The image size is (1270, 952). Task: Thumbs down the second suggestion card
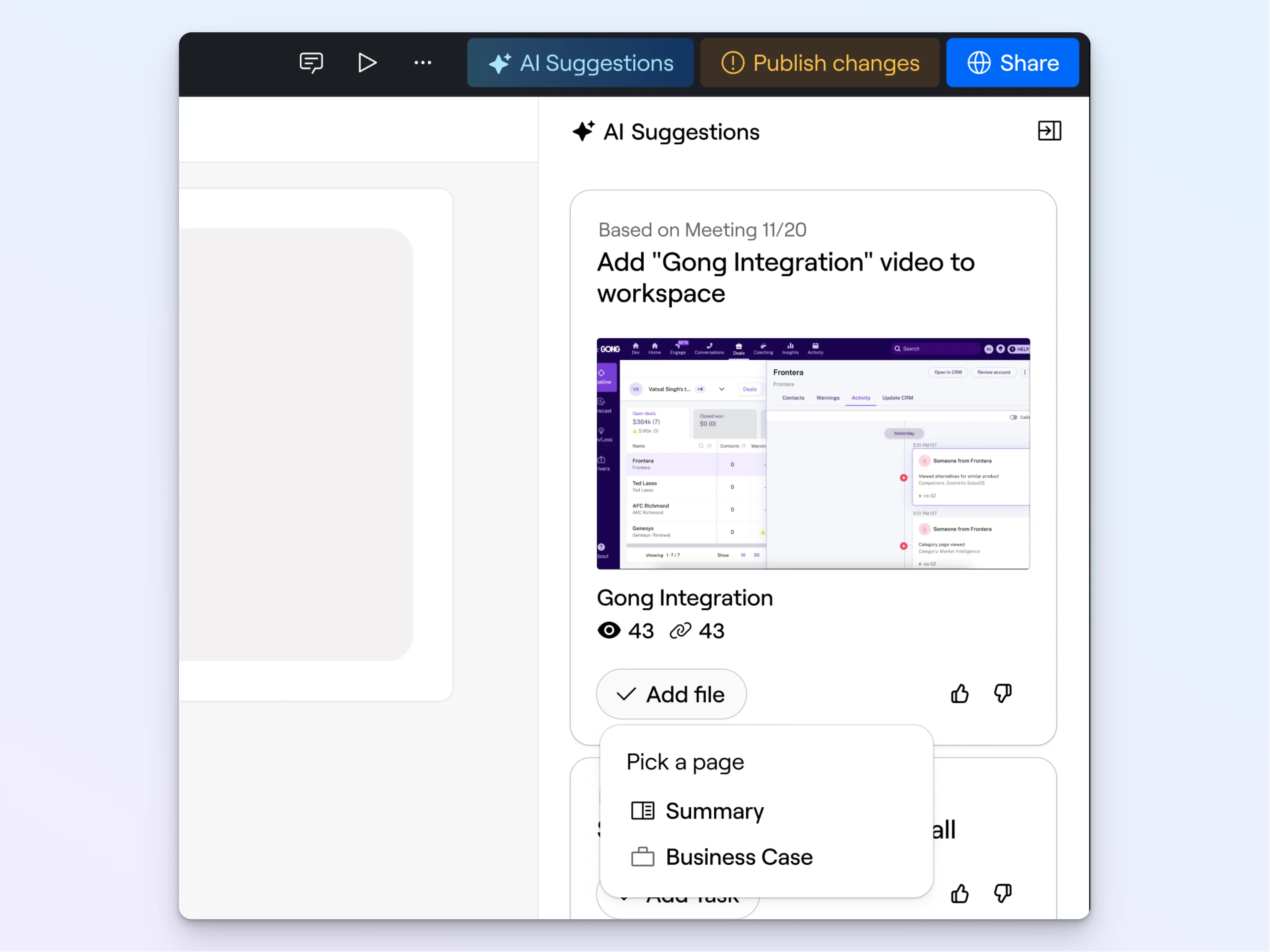pyautogui.click(x=1002, y=893)
